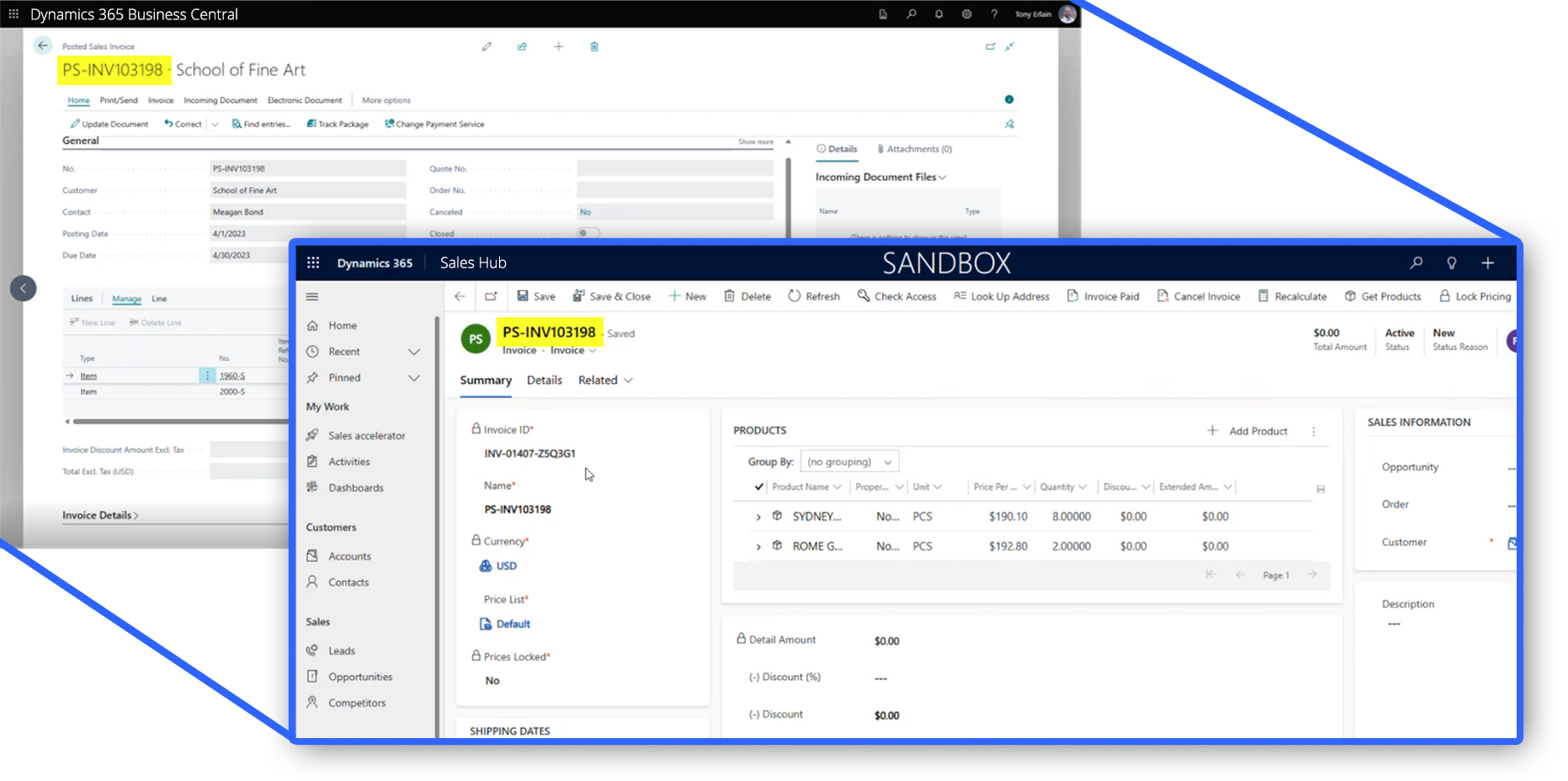The height and width of the screenshot is (781, 1568).
Task: Click Recalculate command
Action: [x=1292, y=296]
